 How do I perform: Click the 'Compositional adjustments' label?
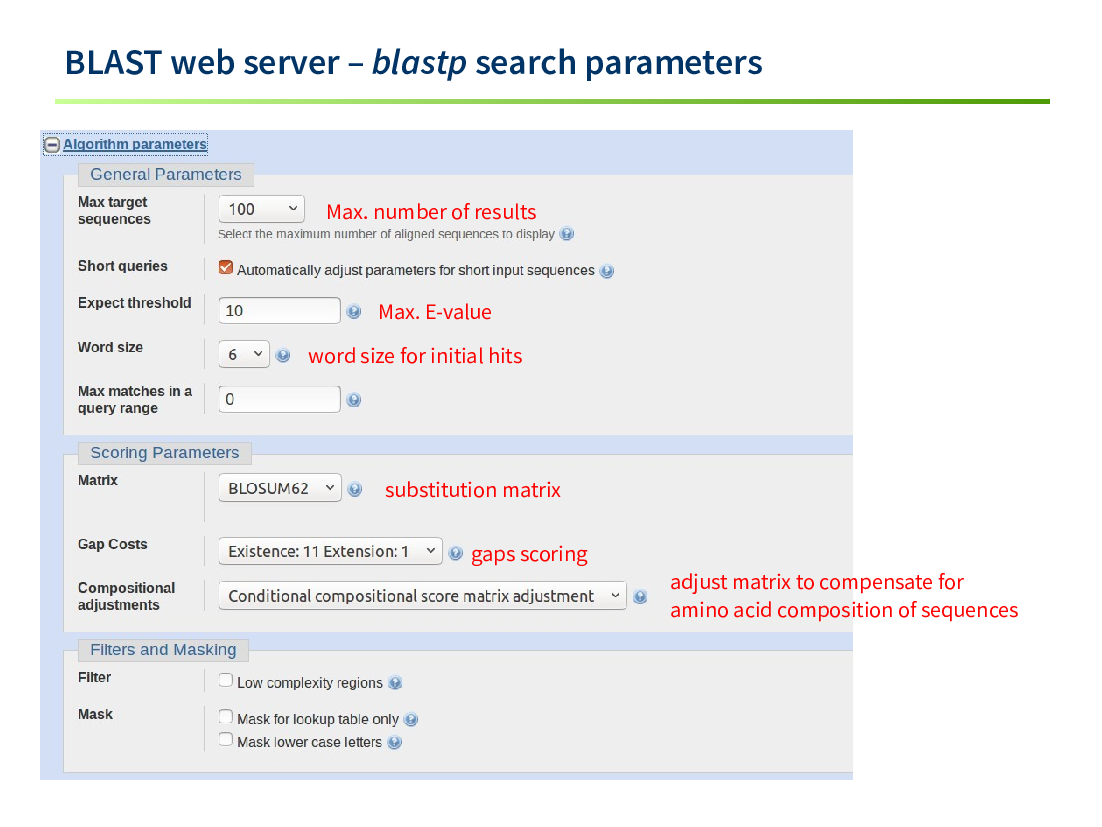(127, 597)
